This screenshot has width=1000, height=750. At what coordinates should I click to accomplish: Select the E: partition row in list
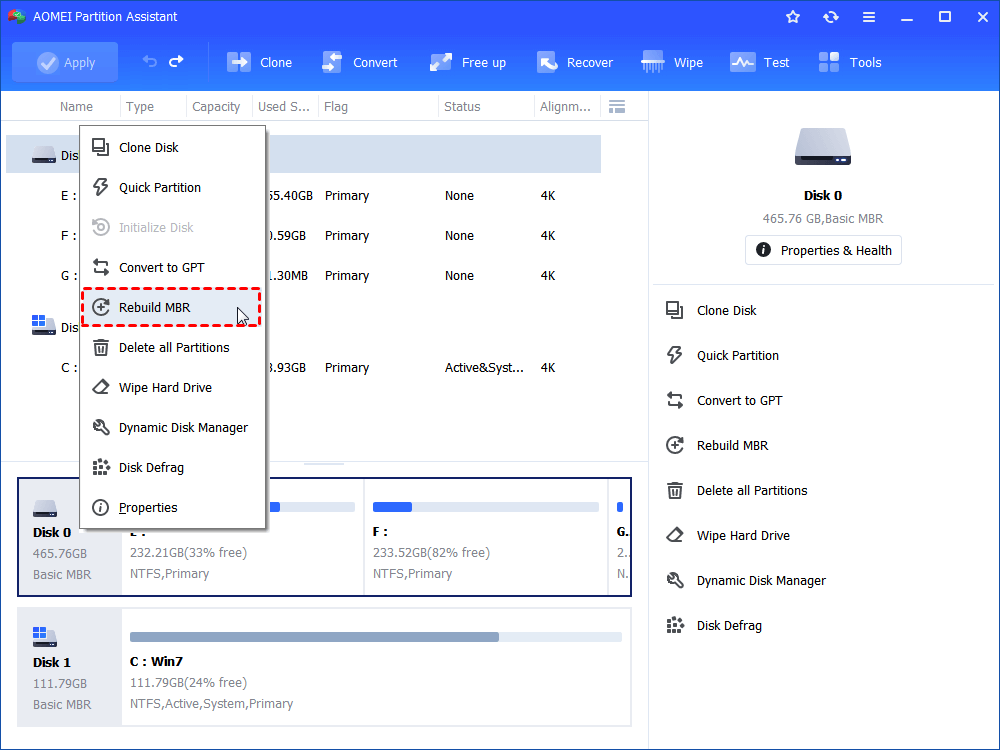[304, 196]
